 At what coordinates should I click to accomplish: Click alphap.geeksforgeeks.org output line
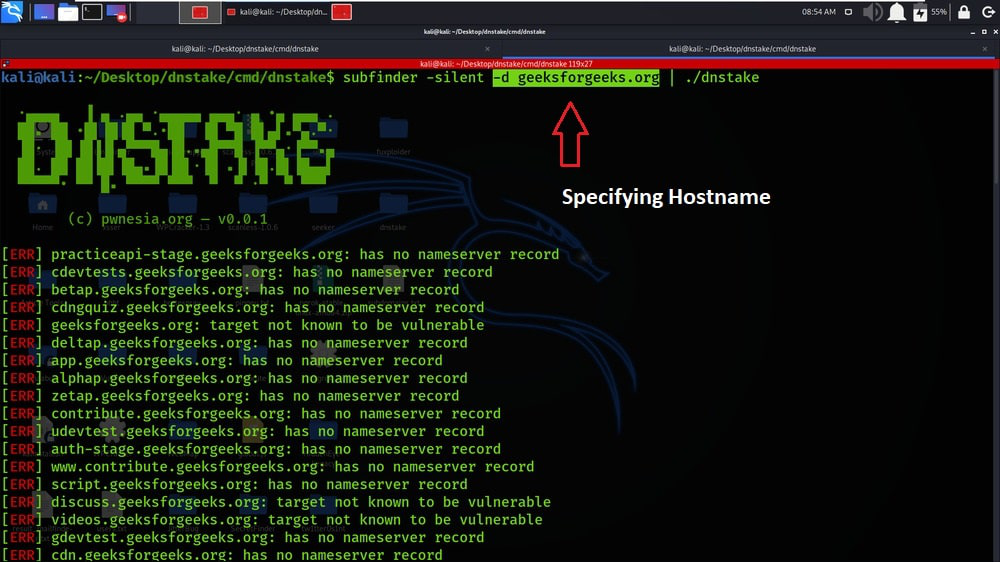235,378
